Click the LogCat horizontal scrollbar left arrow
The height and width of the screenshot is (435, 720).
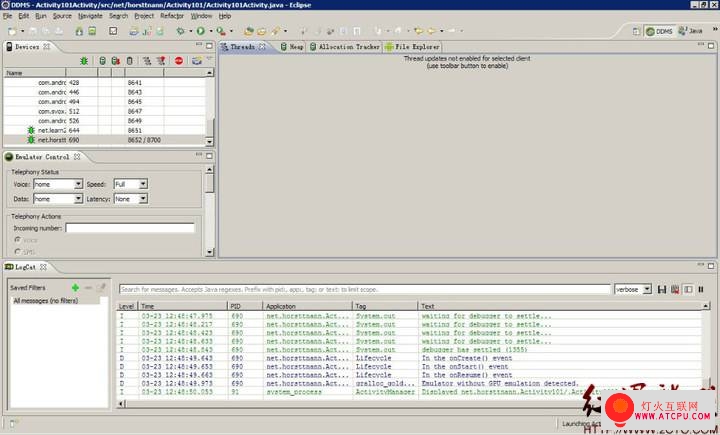(121, 404)
